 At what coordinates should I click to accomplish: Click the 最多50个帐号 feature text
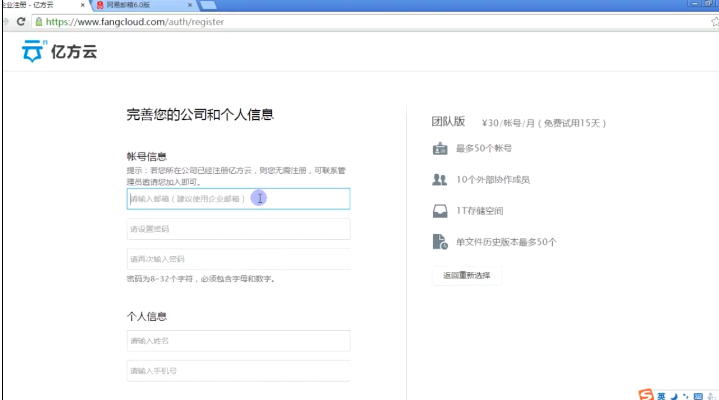click(x=484, y=148)
